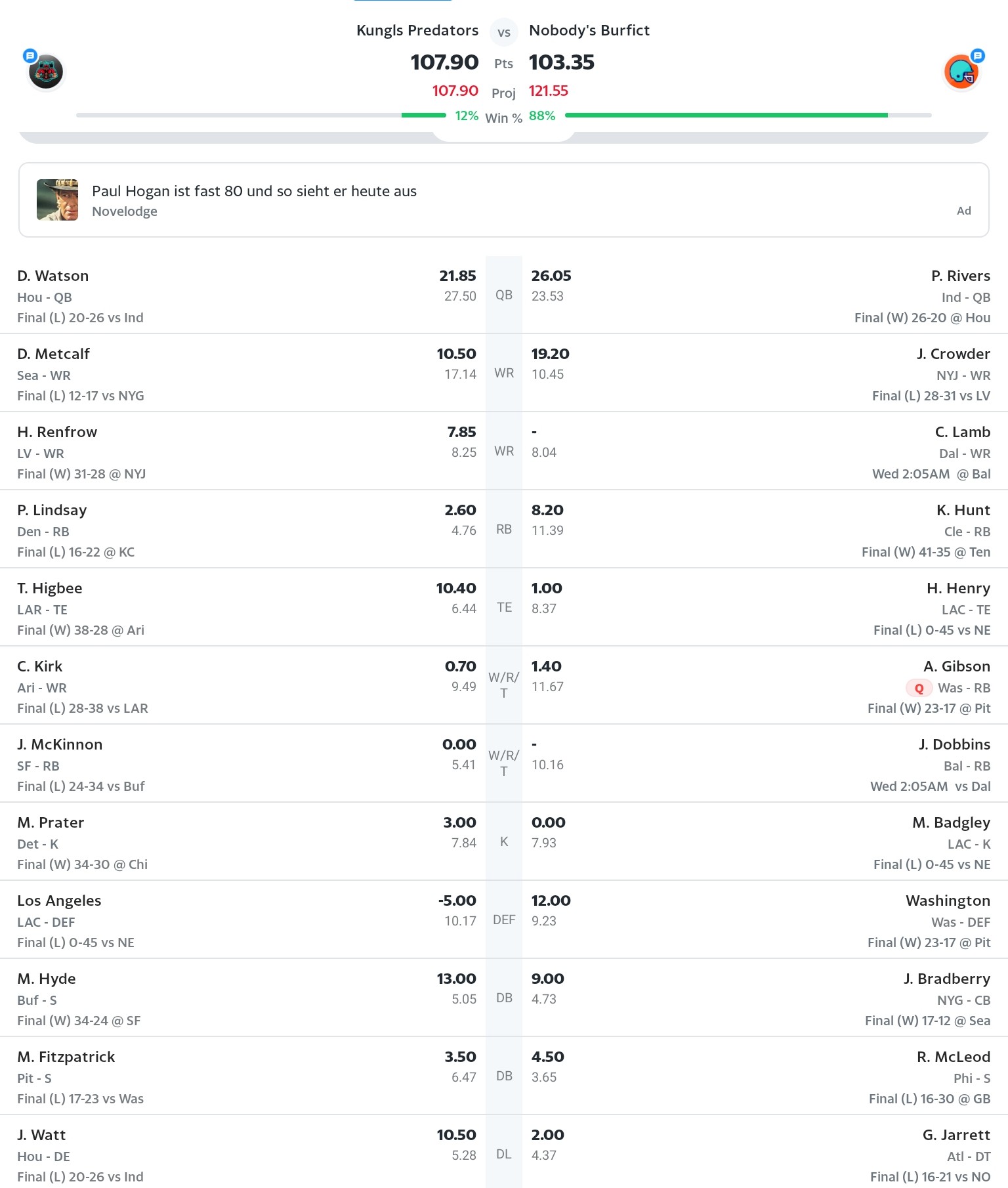Click the Kungls Predators team name

click(417, 30)
